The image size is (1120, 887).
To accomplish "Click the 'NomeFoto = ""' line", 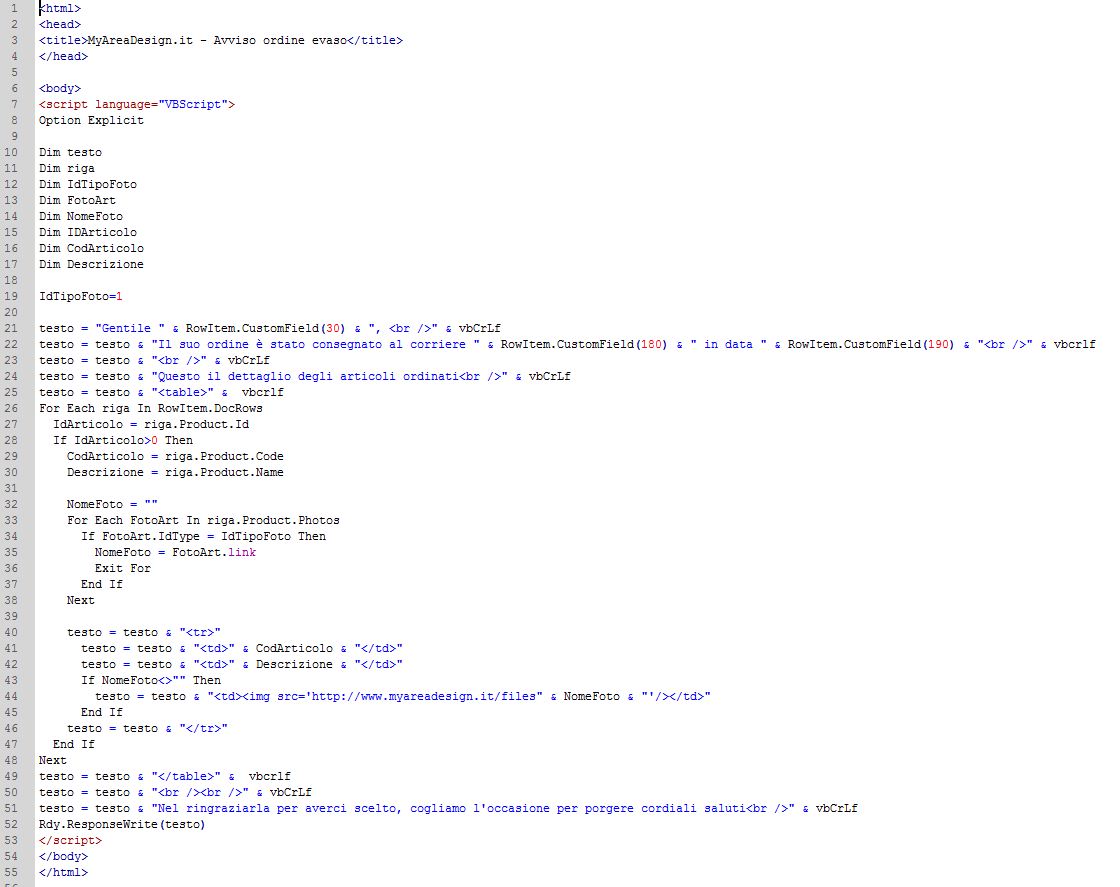I will tap(112, 504).
